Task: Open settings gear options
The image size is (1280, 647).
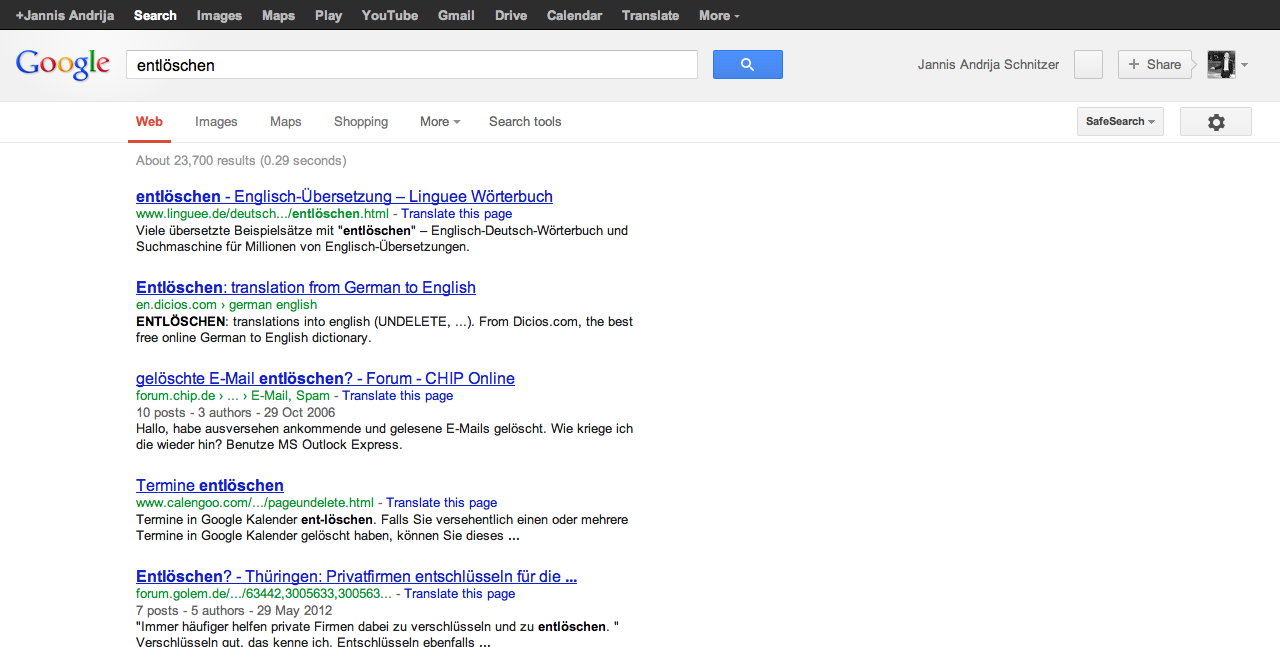Action: click(1216, 122)
